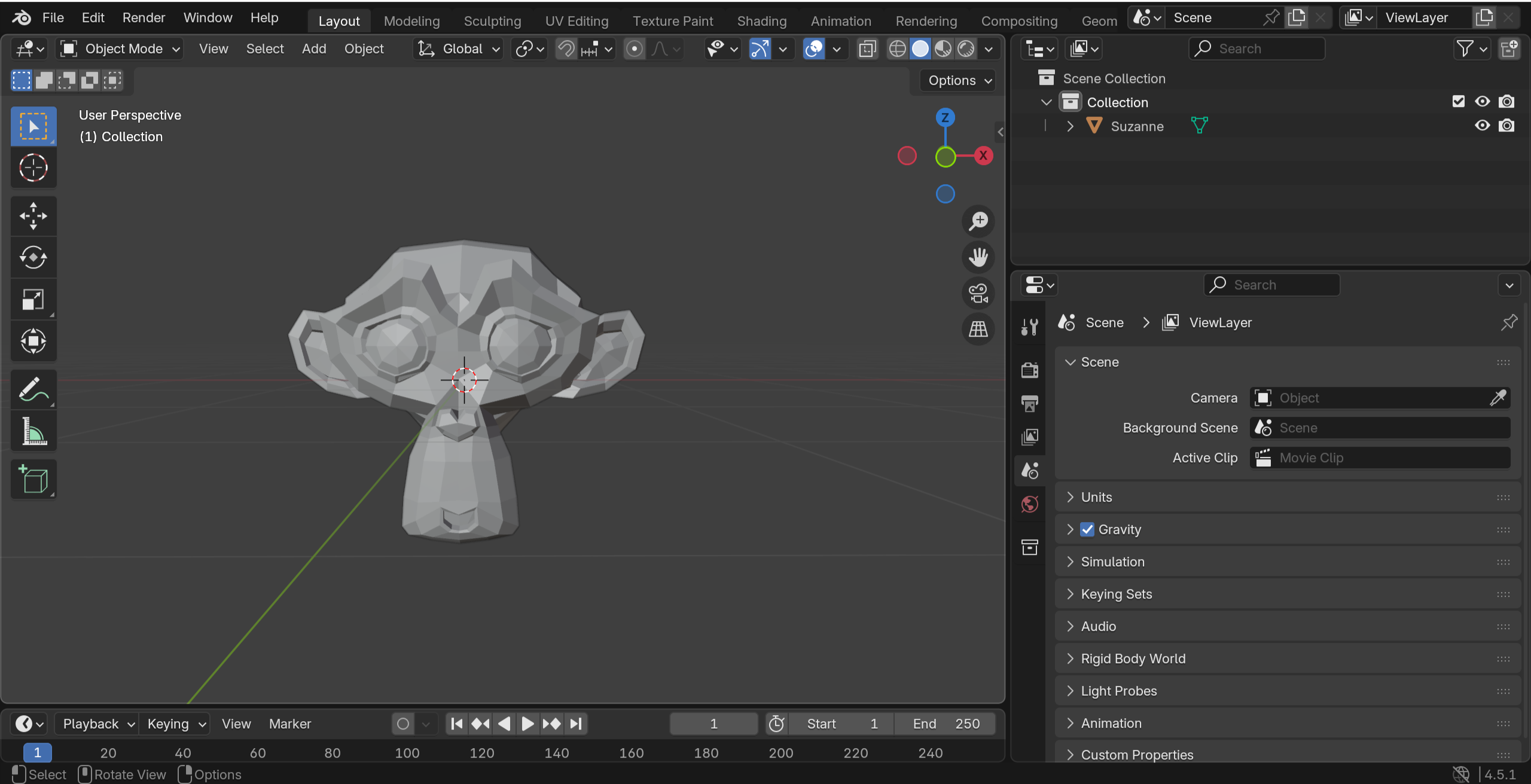Jump to the last frame
The width and height of the screenshot is (1531, 784).
[x=576, y=724]
